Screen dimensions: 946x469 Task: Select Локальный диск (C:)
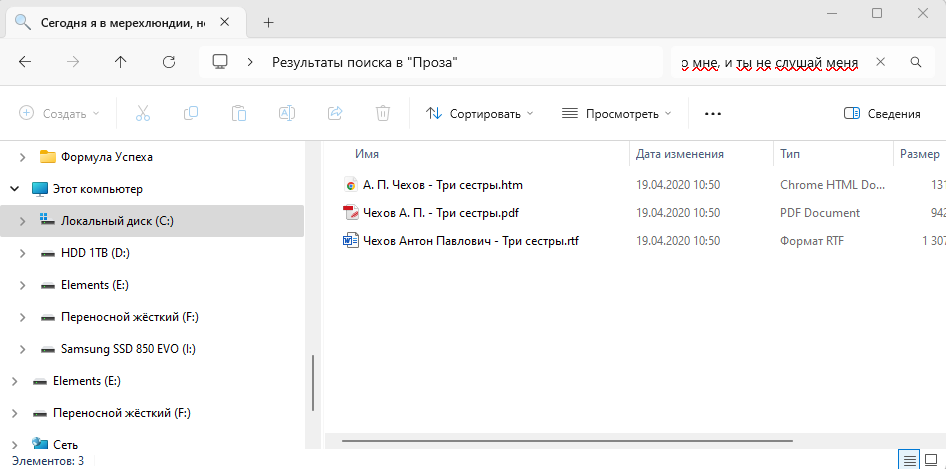coord(117,222)
